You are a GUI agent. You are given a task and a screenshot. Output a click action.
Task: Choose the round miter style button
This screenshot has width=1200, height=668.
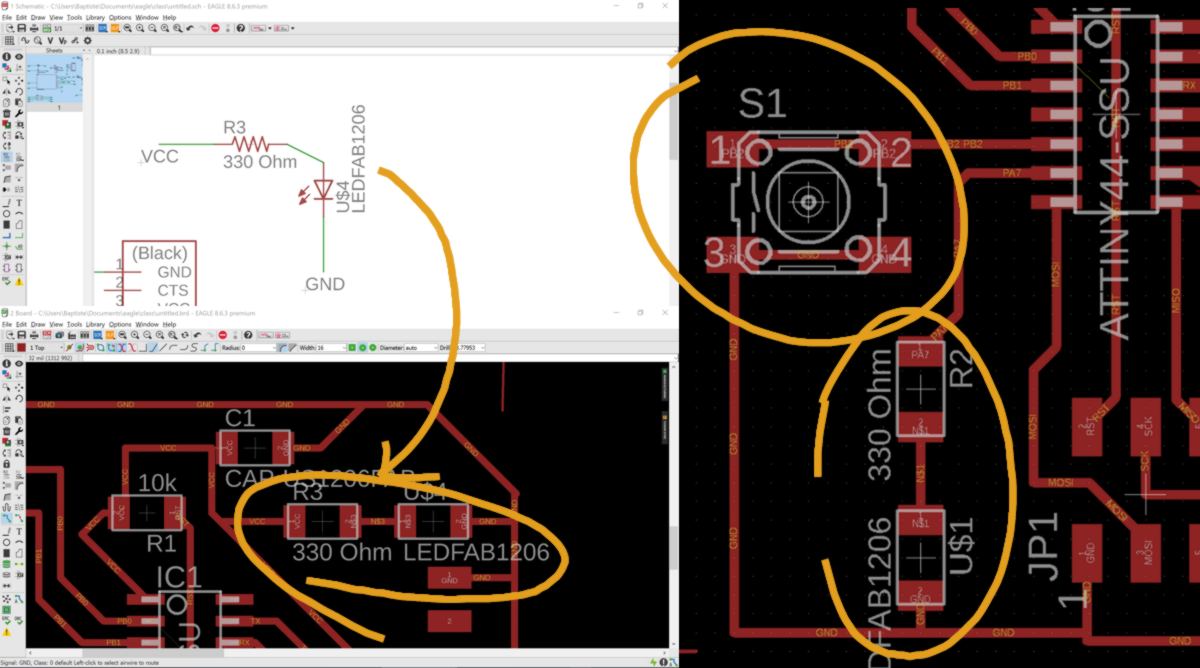click(x=281, y=348)
